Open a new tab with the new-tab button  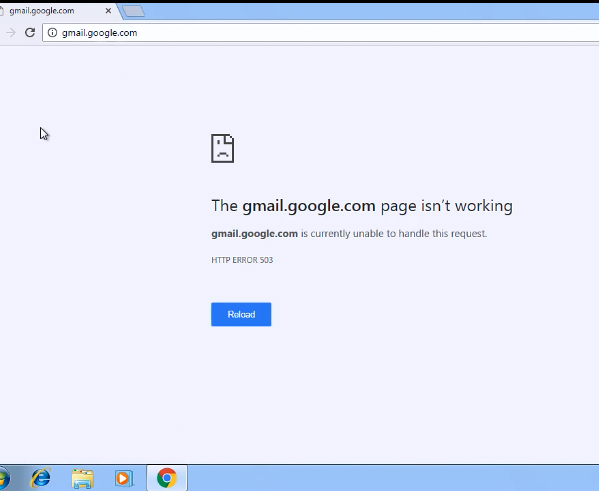click(134, 11)
